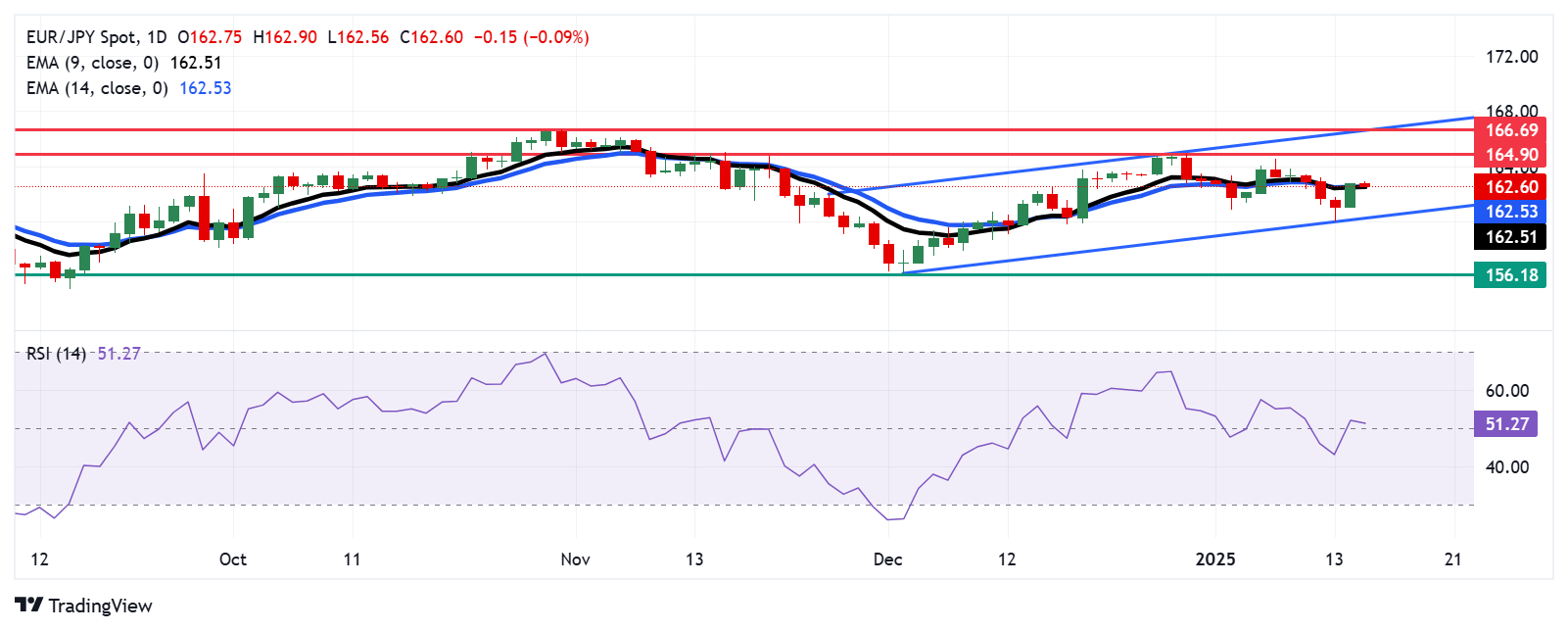1568x631 pixels.
Task: Click the 172.00 price axis label
Action: 1511,57
